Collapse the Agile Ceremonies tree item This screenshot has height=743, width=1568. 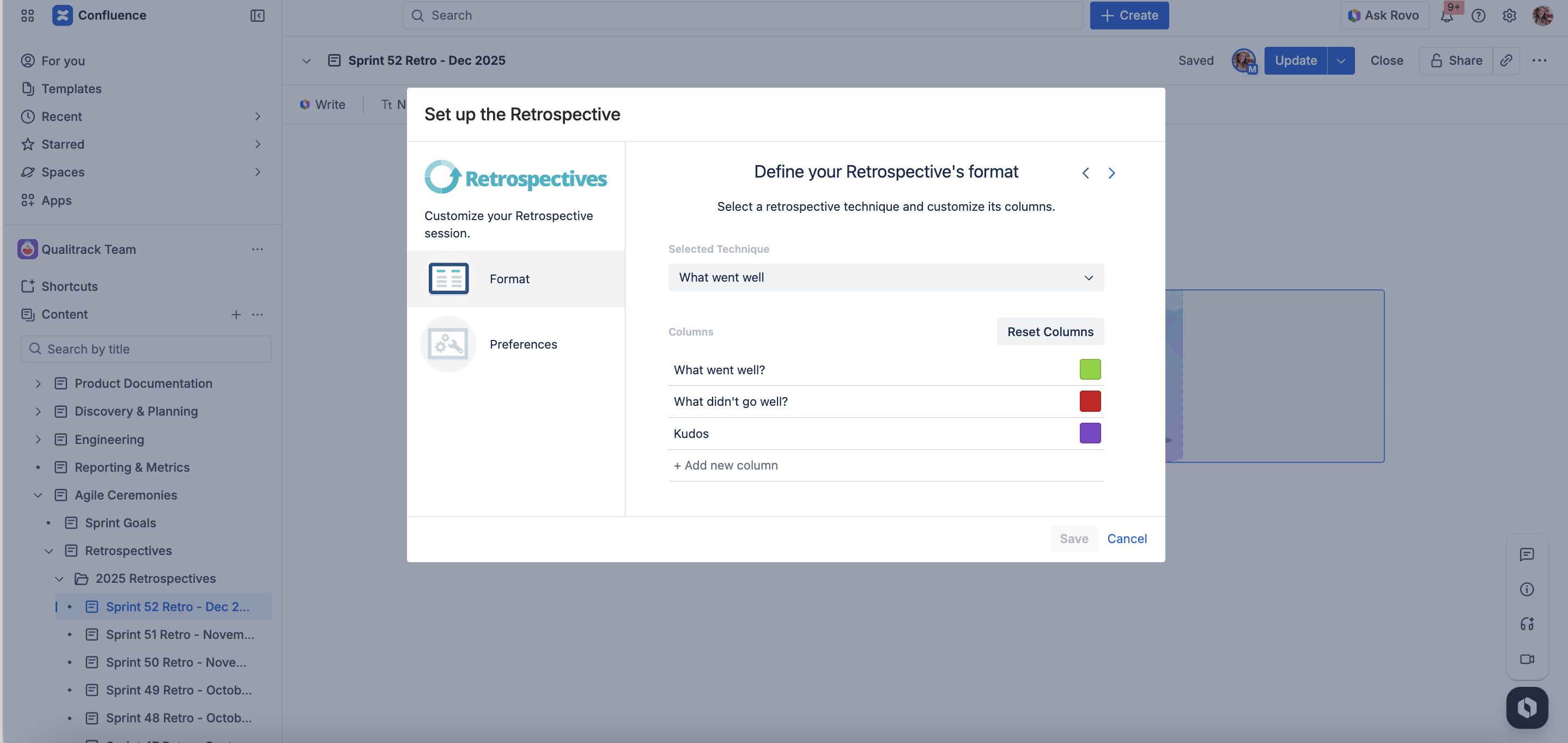click(x=38, y=495)
